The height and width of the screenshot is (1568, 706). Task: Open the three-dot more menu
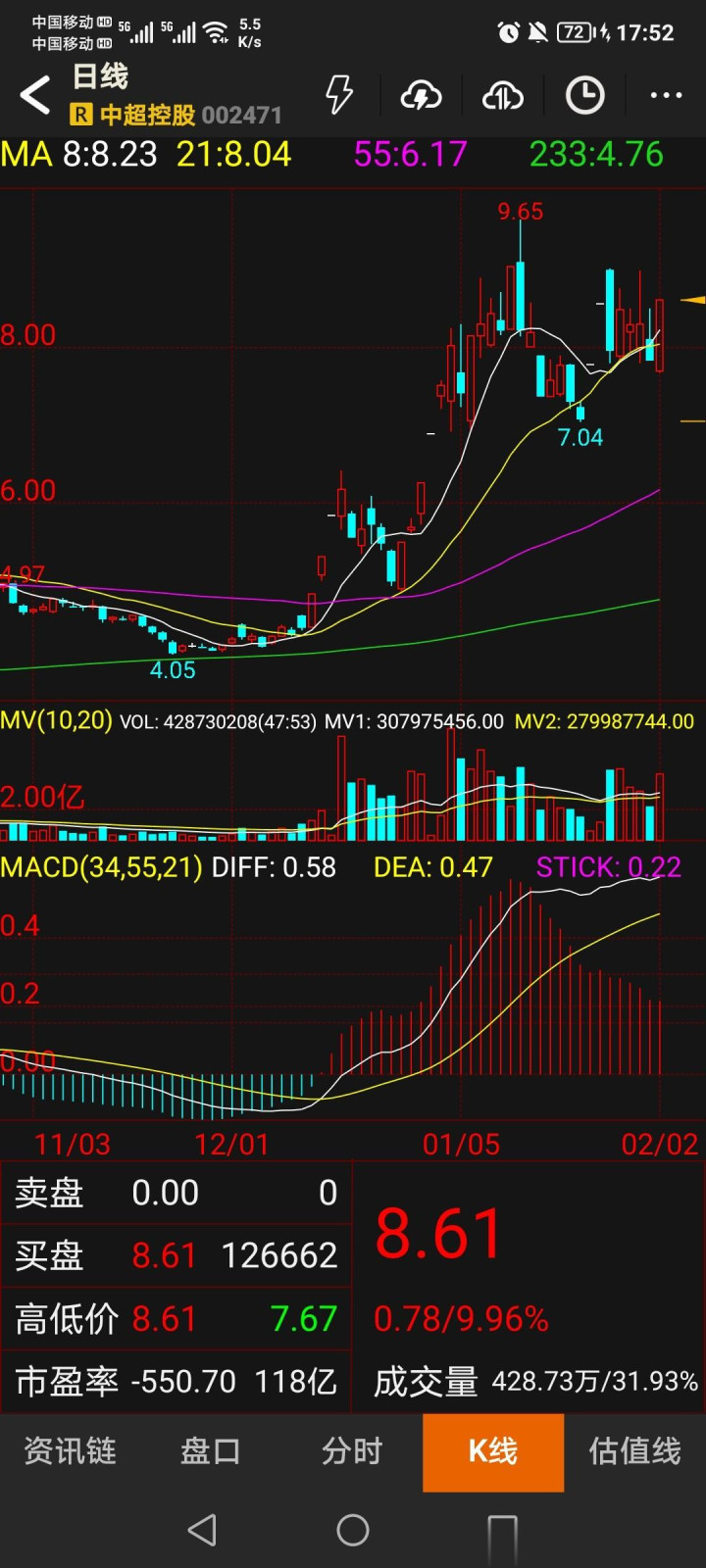coord(666,95)
